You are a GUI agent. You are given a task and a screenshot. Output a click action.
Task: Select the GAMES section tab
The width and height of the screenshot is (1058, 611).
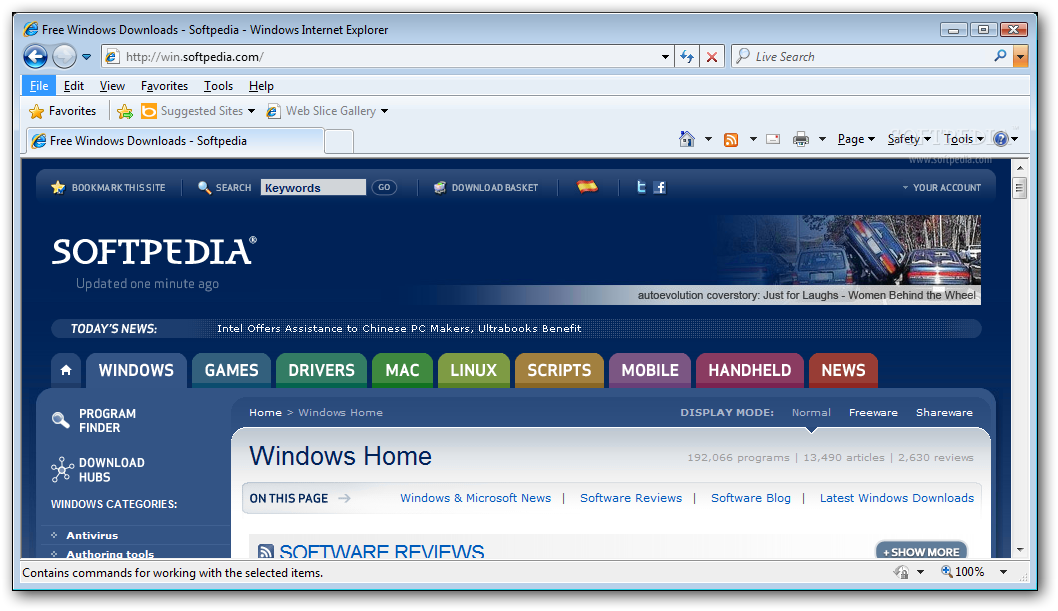click(231, 370)
